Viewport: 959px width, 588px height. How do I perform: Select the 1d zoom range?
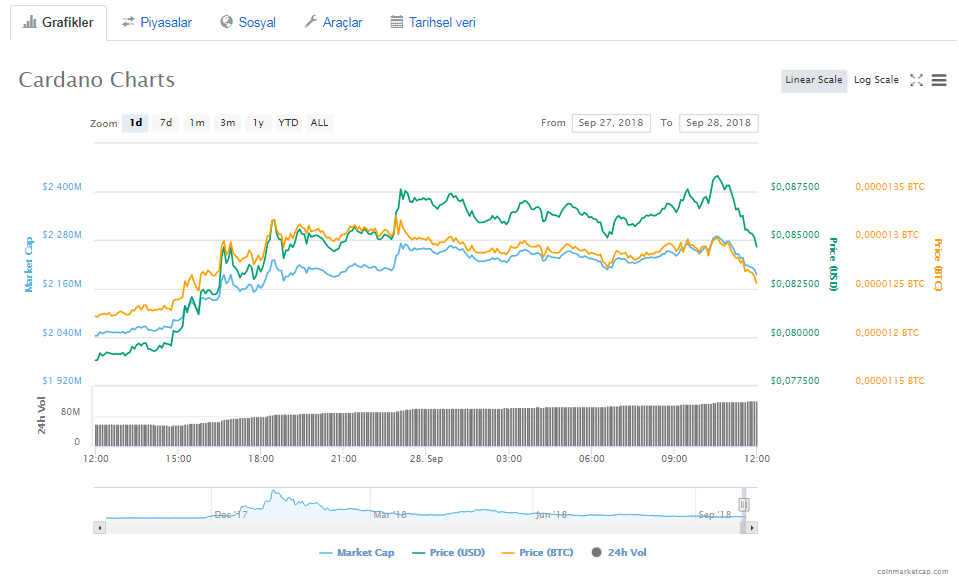[135, 123]
